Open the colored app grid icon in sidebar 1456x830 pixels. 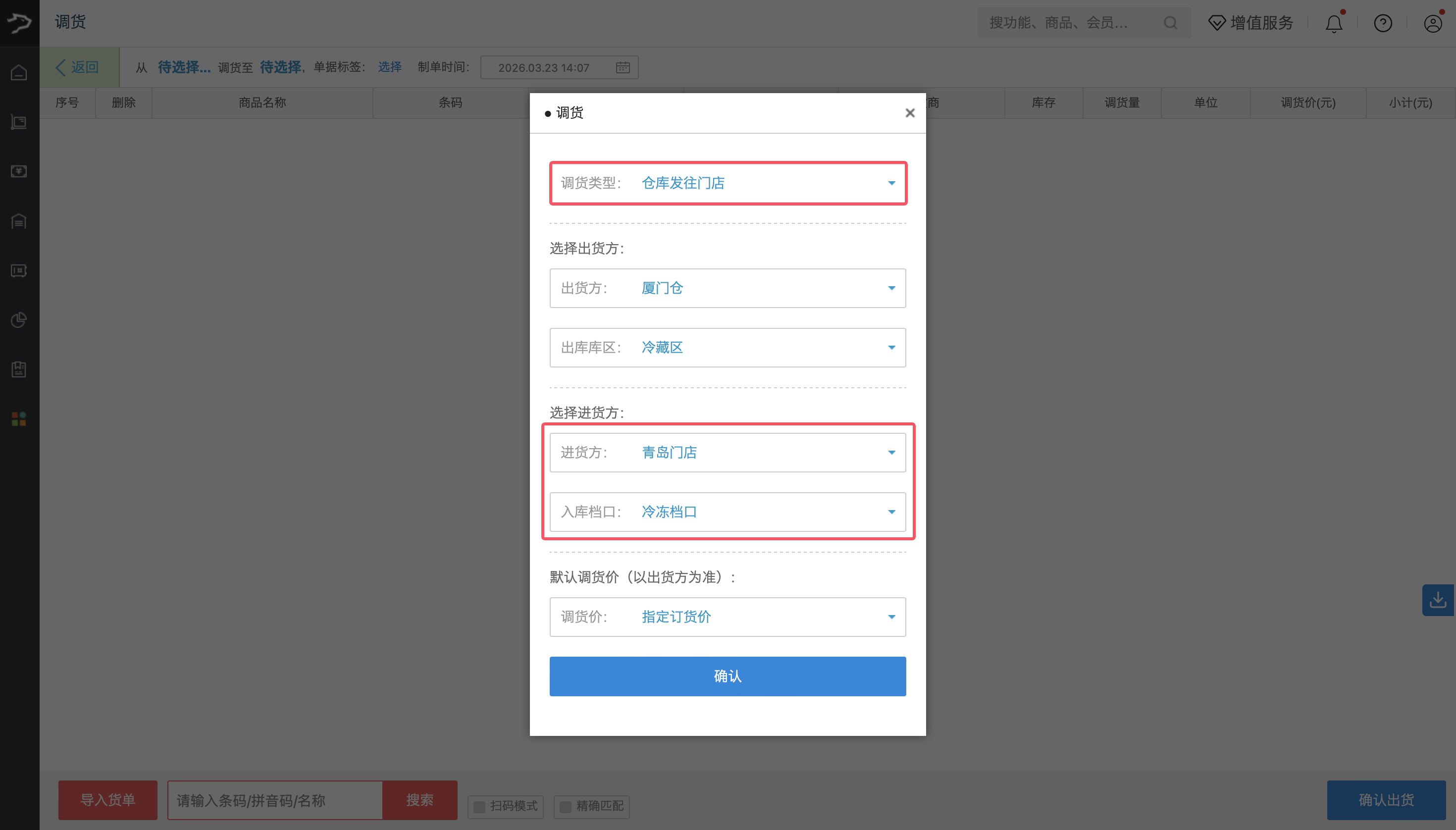point(19,418)
